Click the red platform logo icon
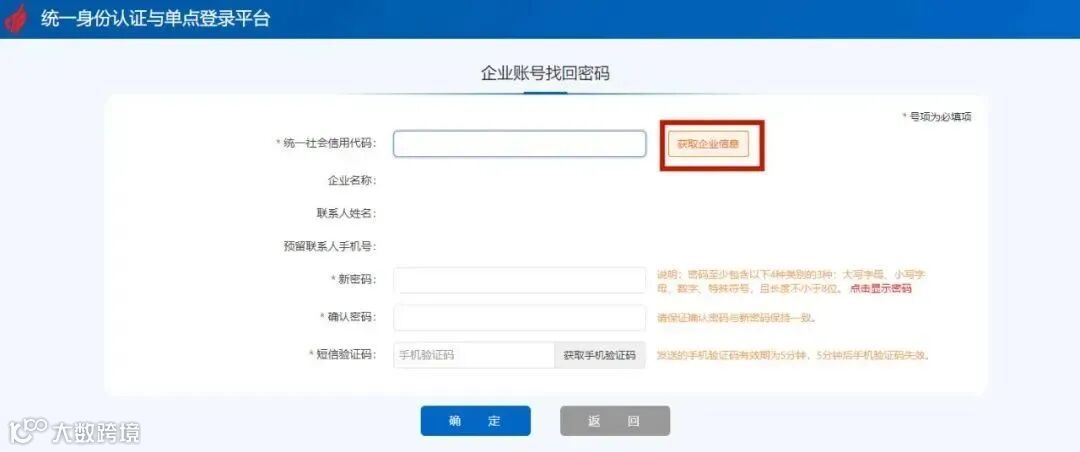 (15, 19)
